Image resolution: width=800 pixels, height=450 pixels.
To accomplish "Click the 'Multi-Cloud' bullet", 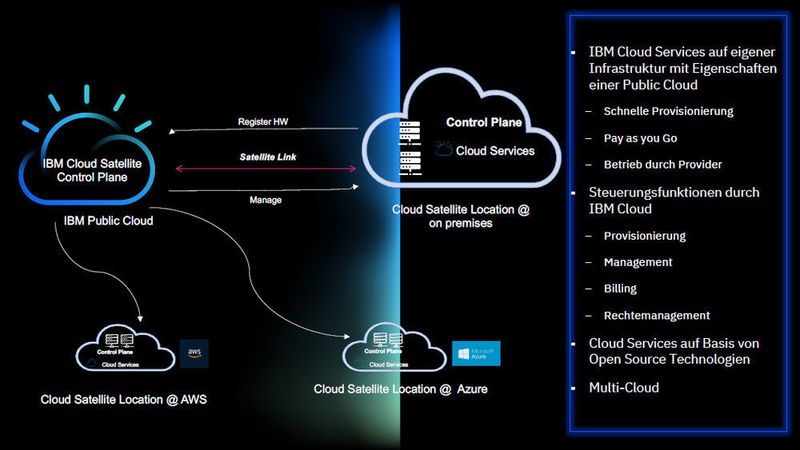I will point(623,388).
